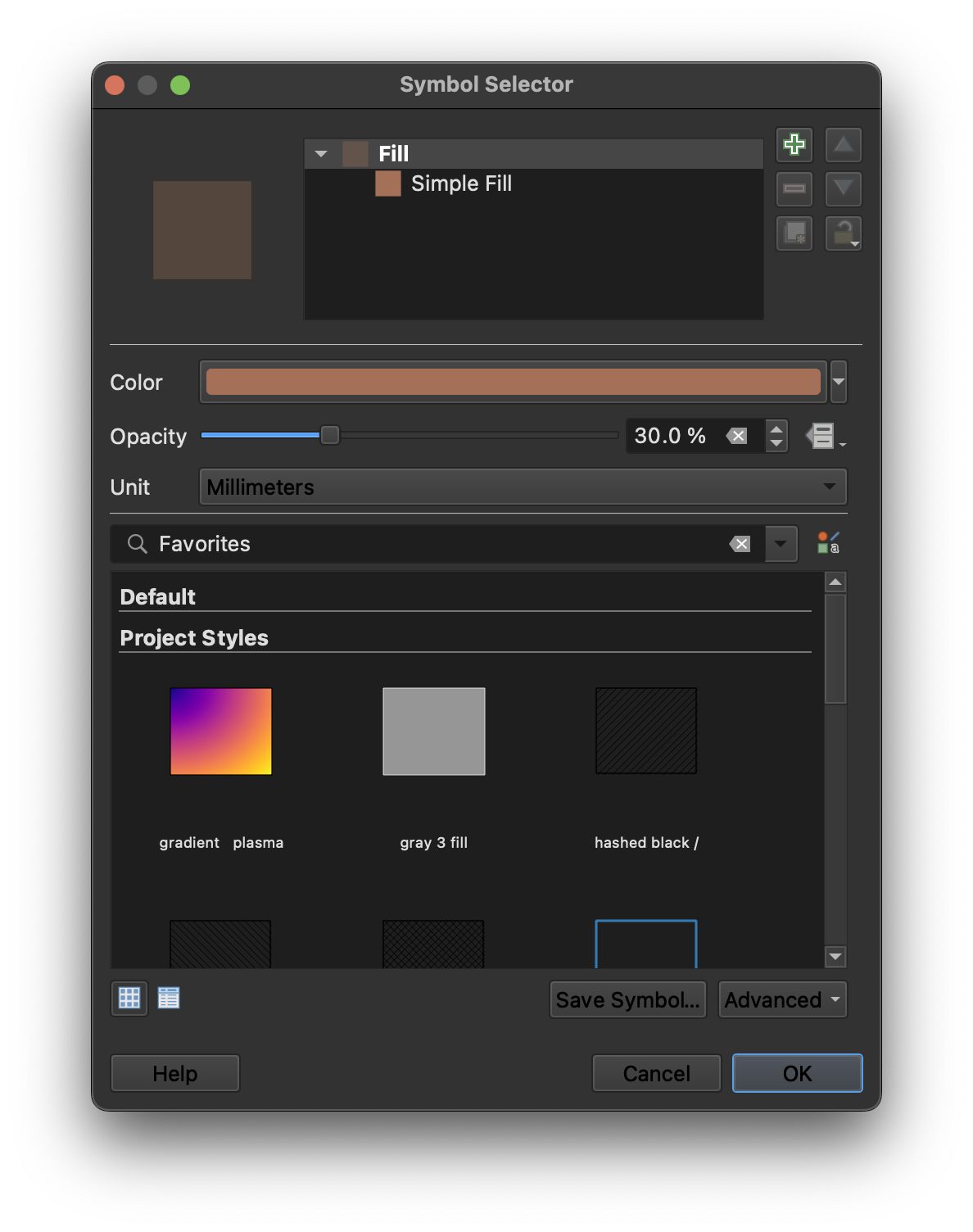Open the color dropdown arrow menu
Screen dimensions: 973x1232
pyautogui.click(x=839, y=382)
